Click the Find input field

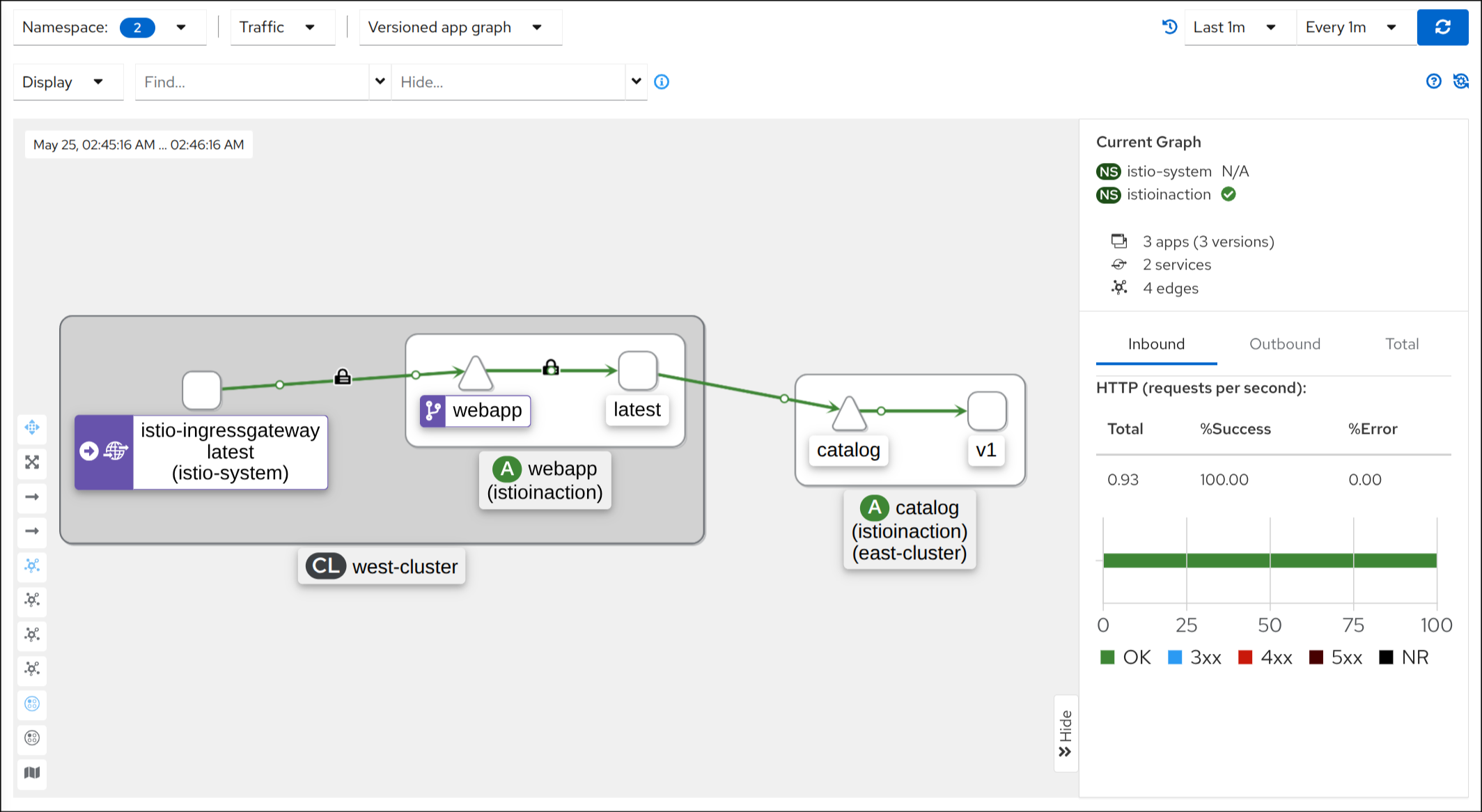(252, 82)
